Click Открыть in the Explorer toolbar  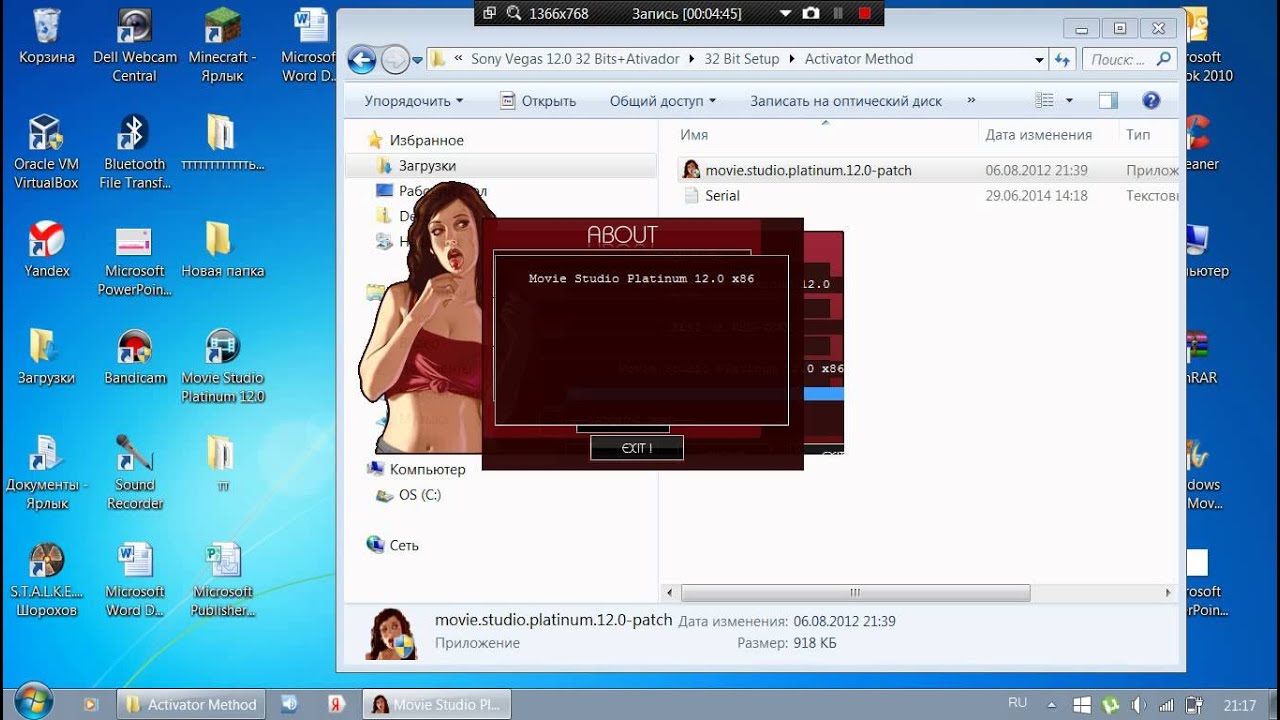(538, 101)
